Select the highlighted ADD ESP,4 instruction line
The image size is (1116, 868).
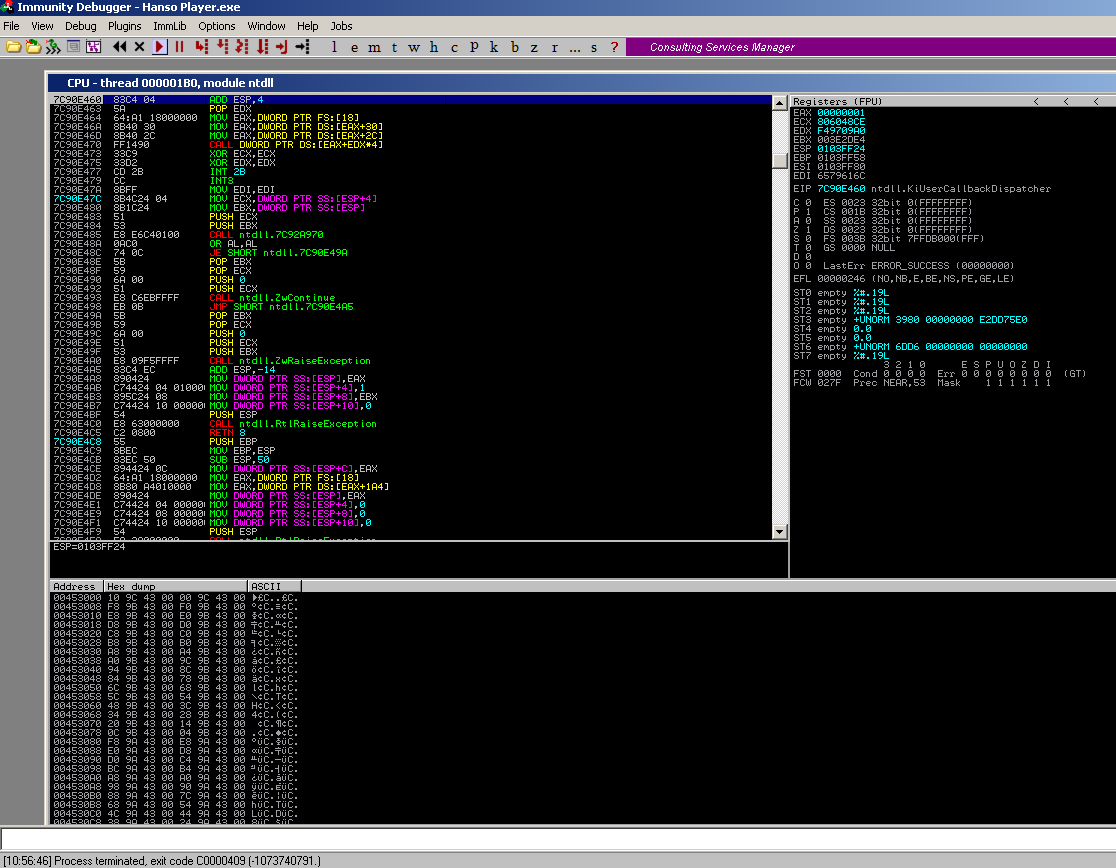(x=411, y=100)
